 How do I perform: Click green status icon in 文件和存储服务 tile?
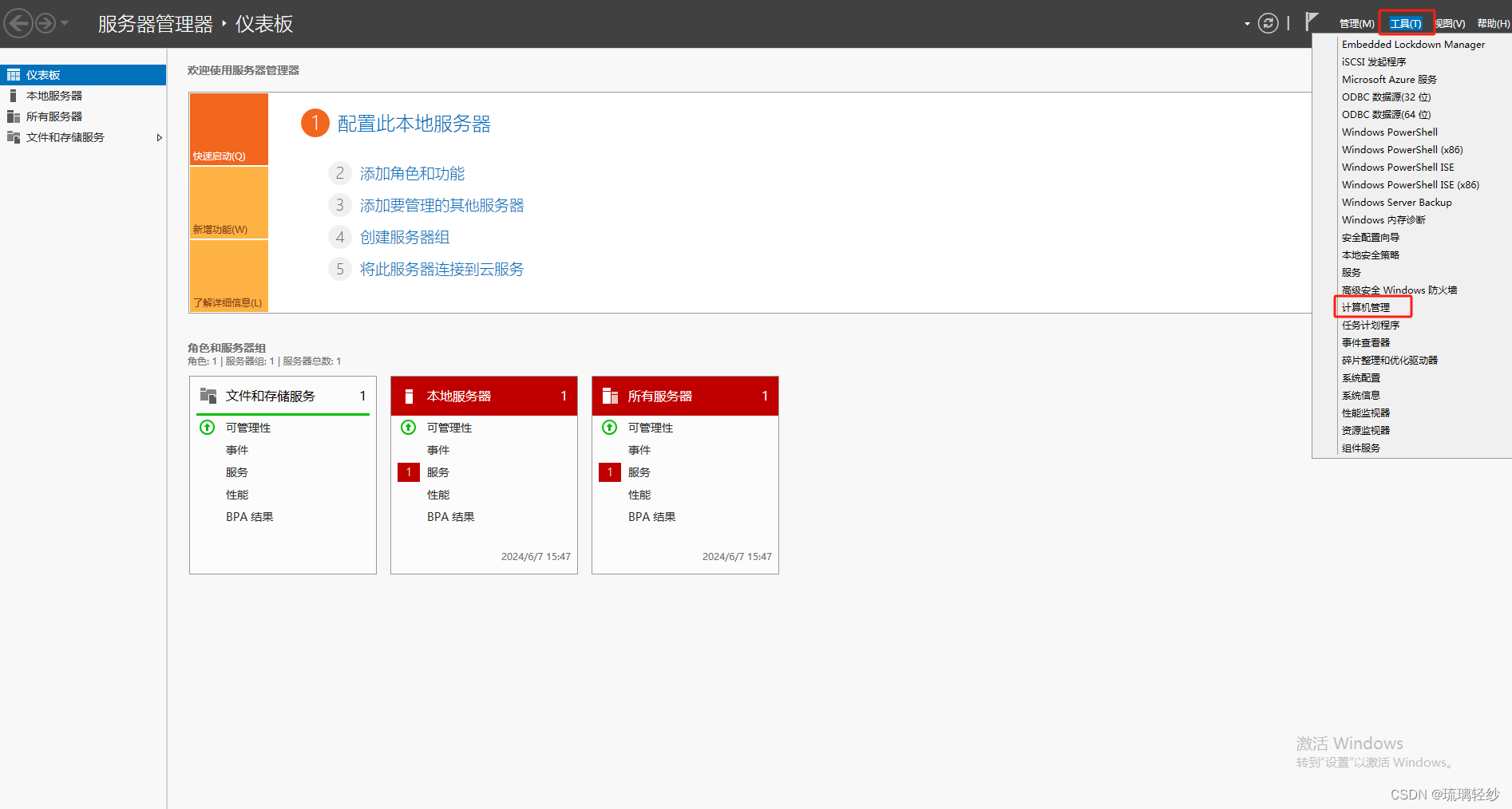pos(207,427)
